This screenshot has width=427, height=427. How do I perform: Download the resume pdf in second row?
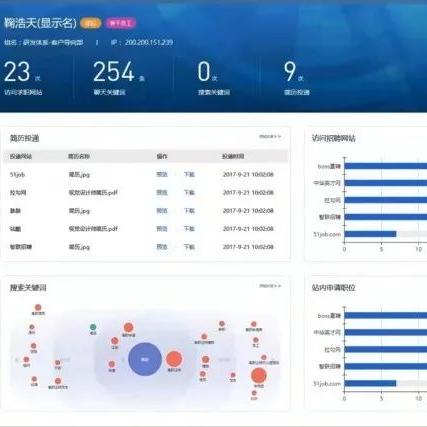pos(189,193)
